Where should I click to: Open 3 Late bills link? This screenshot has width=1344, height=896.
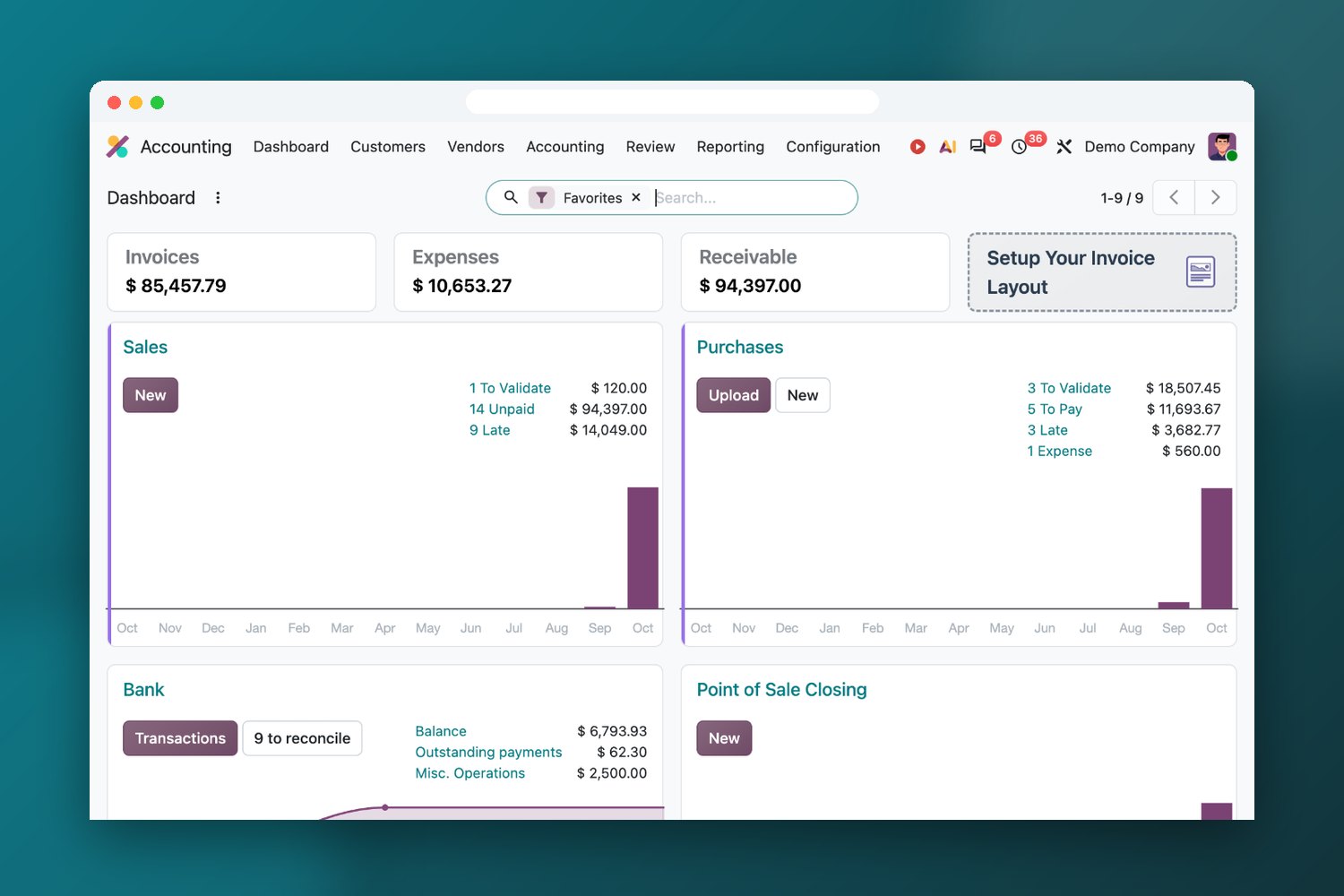coord(1047,430)
